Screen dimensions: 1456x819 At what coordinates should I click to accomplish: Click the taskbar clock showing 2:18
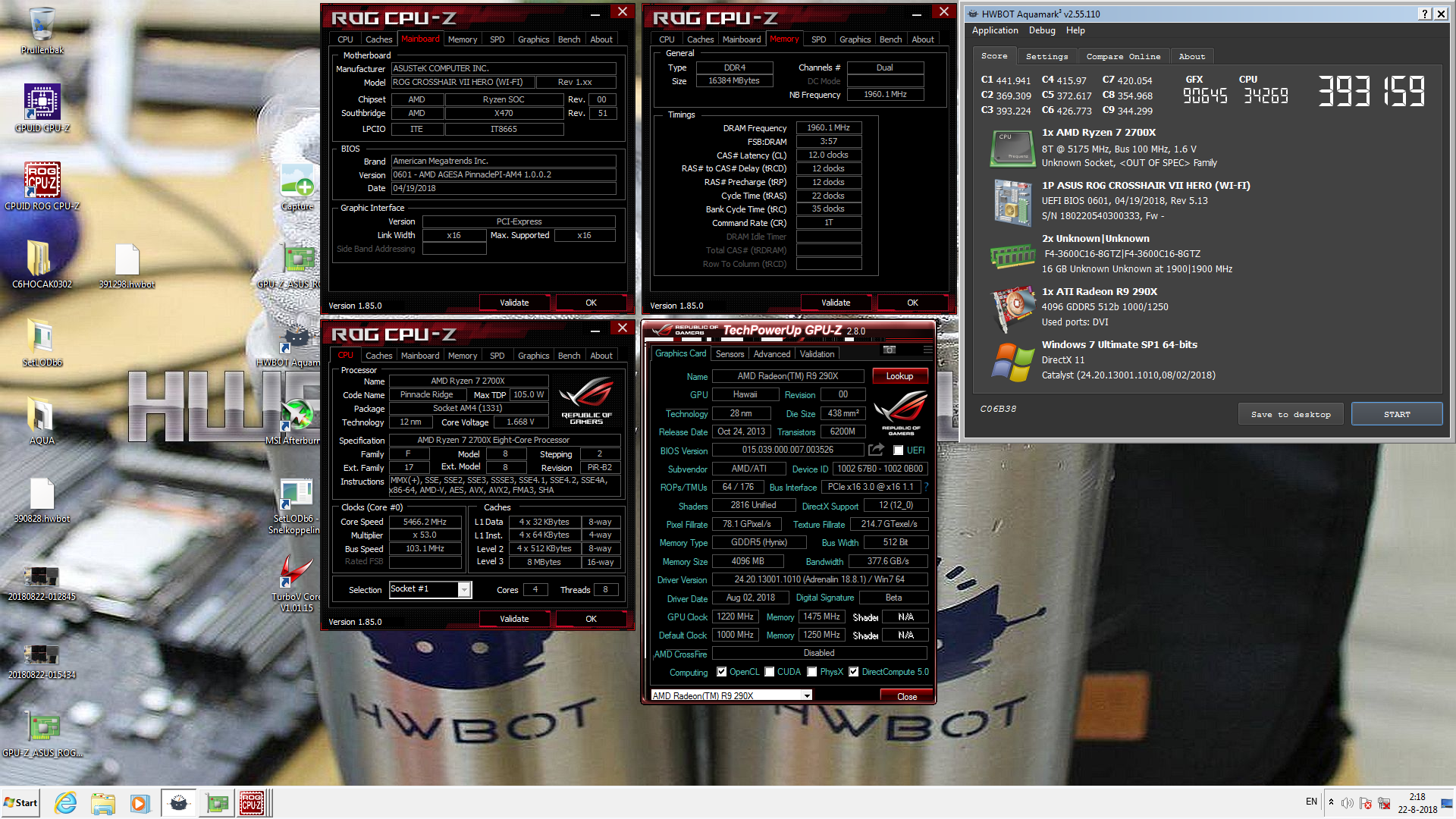coord(1417,803)
